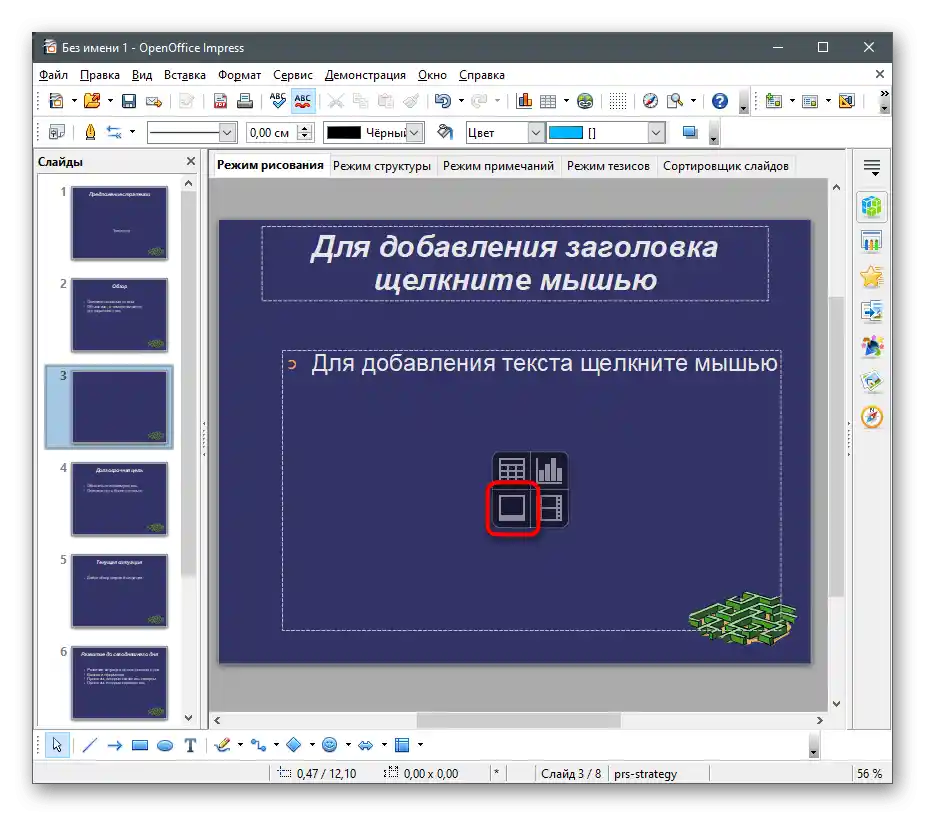925x816 pixels.
Task: Toggle automatic spell checking (ABC underline)
Action: [303, 100]
